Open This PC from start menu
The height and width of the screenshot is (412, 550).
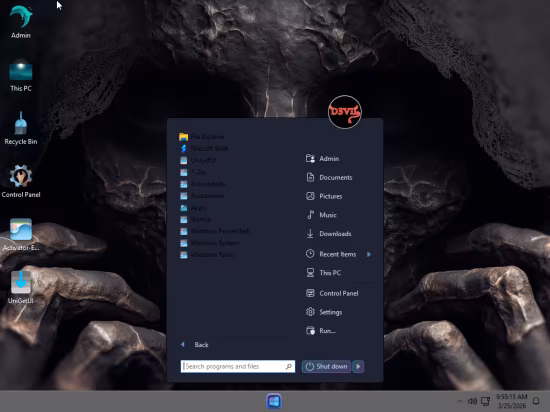pos(323,273)
